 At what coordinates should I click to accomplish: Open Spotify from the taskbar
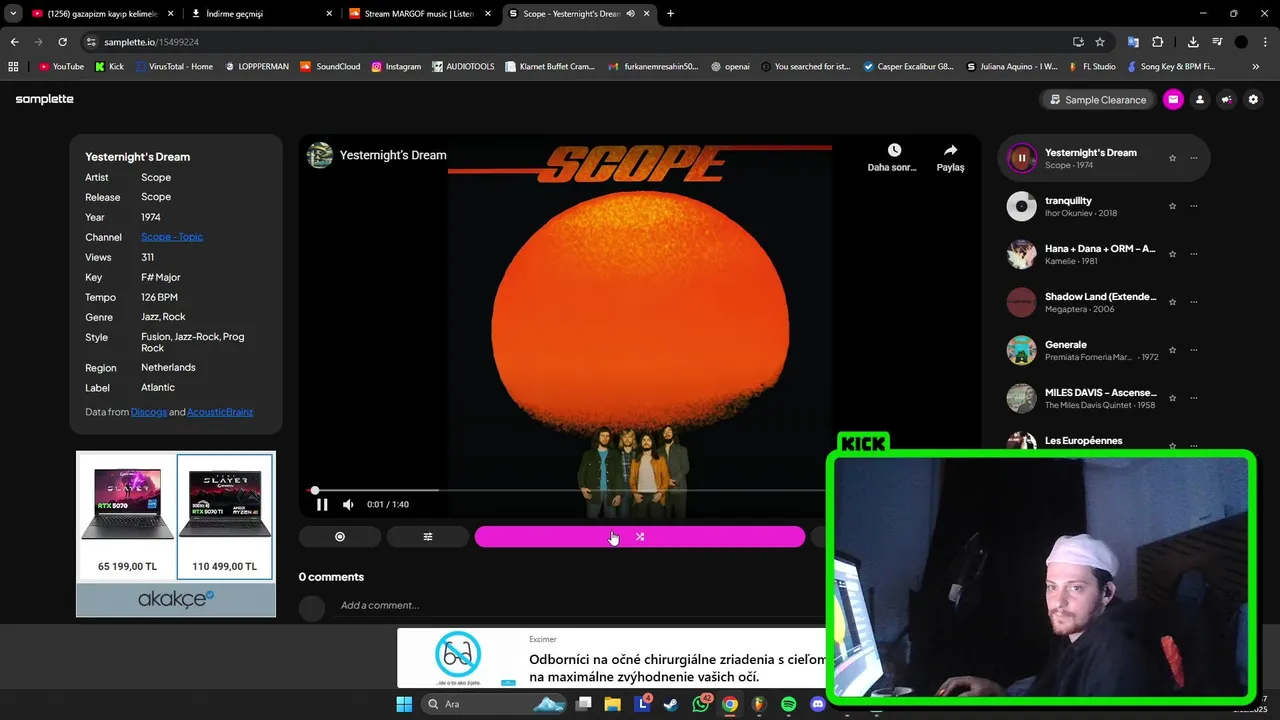pos(788,704)
